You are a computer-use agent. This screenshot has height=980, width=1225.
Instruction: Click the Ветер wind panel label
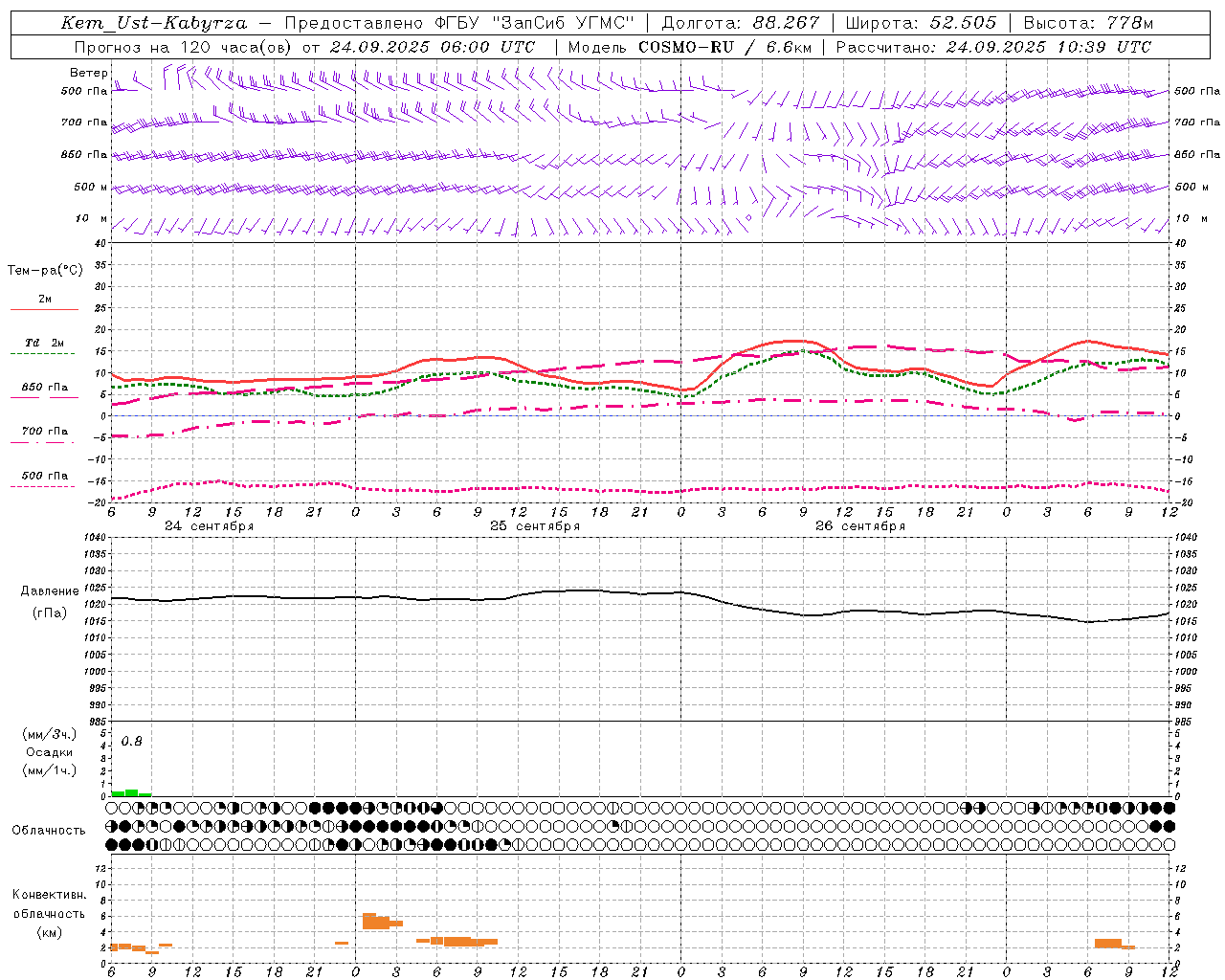pos(89,73)
